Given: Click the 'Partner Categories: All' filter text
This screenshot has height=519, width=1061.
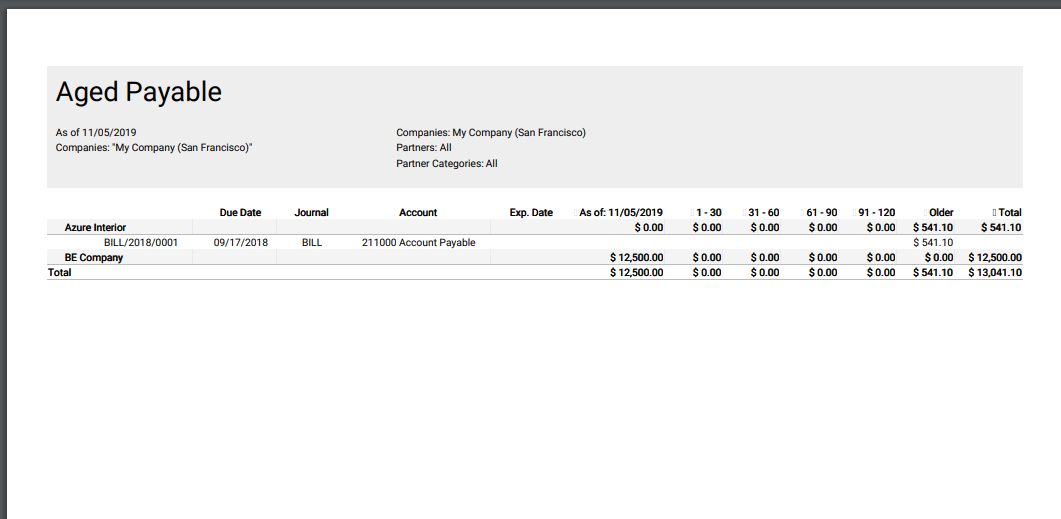Looking at the screenshot, I should pyautogui.click(x=447, y=164).
